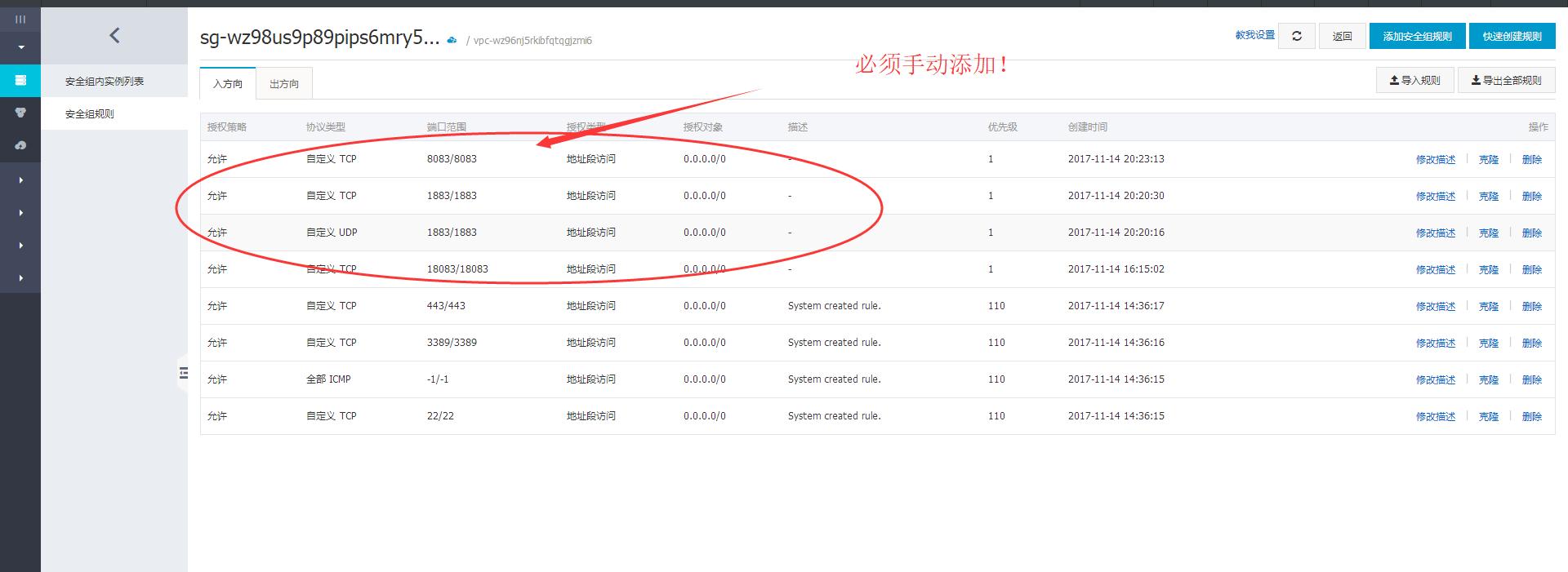Image resolution: width=1568 pixels, height=572 pixels.
Task: Delete the 22/22 rule
Action: click(x=1532, y=417)
